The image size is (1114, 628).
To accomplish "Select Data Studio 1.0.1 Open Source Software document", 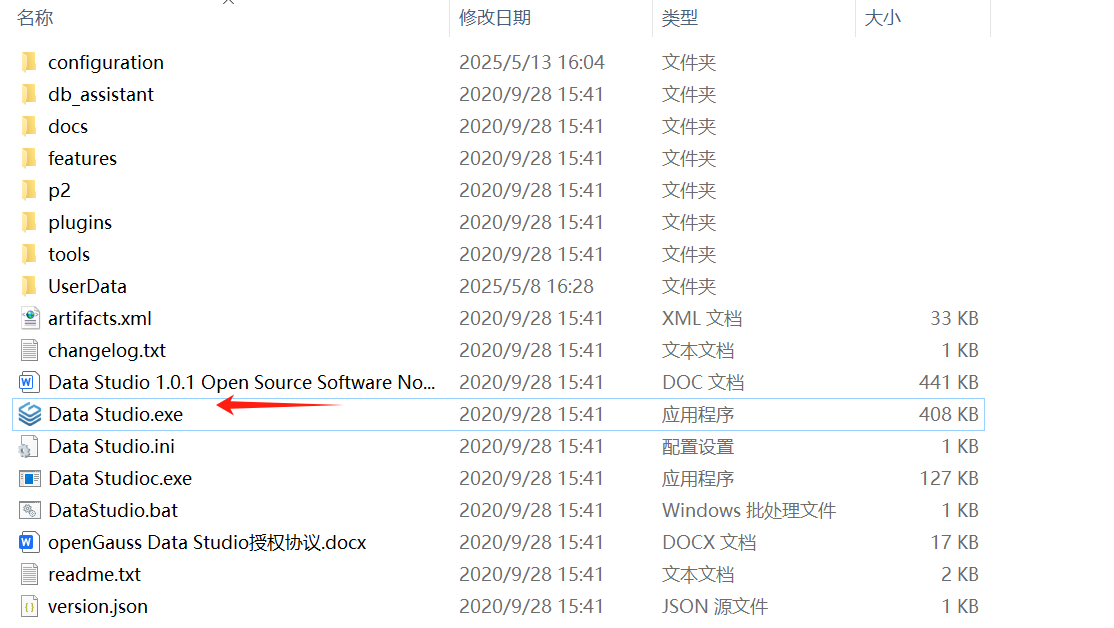I will click(x=242, y=382).
